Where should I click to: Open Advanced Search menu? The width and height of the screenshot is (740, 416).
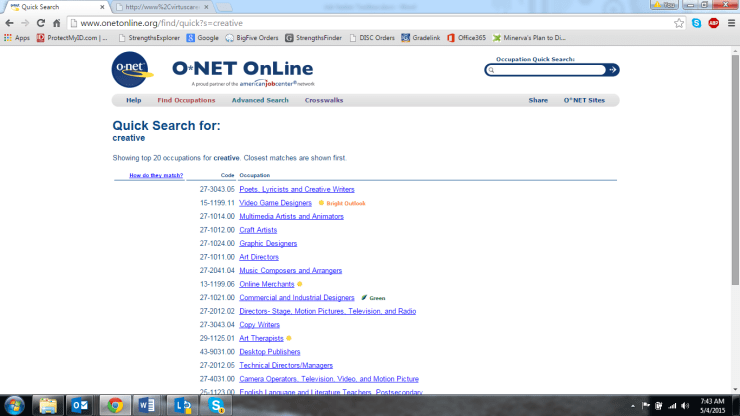[x=260, y=100]
